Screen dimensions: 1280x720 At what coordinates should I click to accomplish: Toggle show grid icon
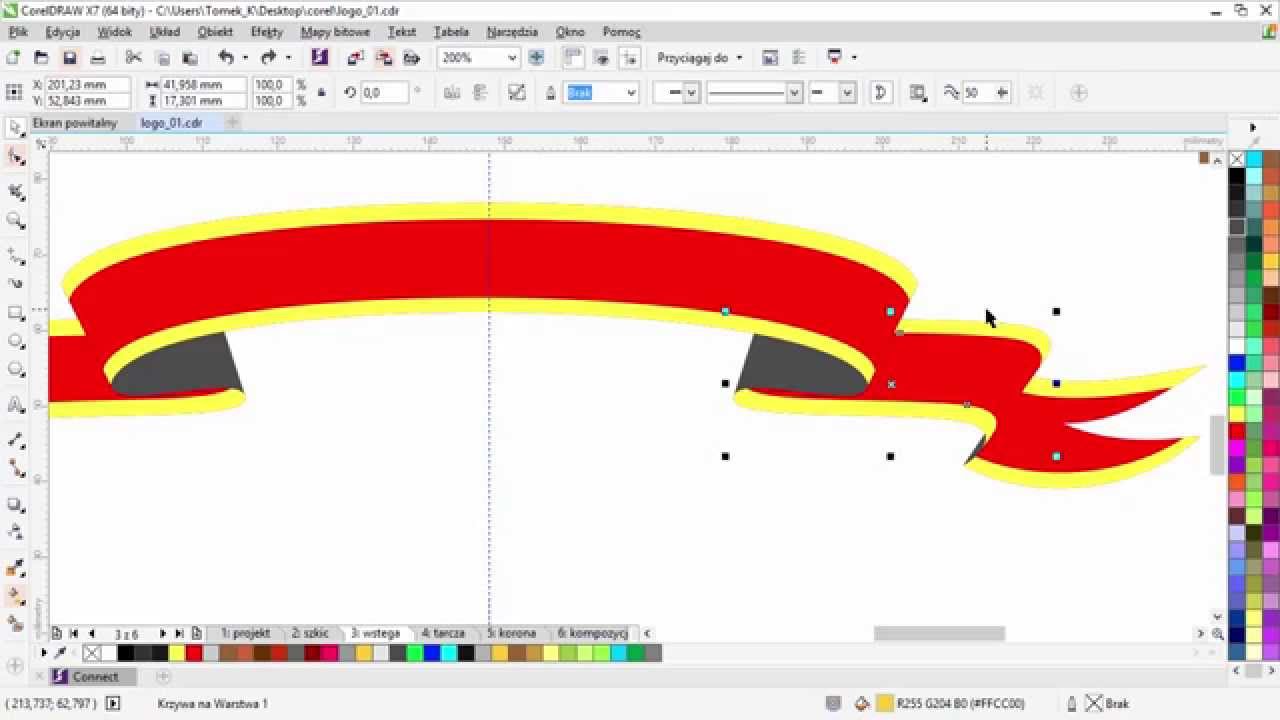[601, 58]
